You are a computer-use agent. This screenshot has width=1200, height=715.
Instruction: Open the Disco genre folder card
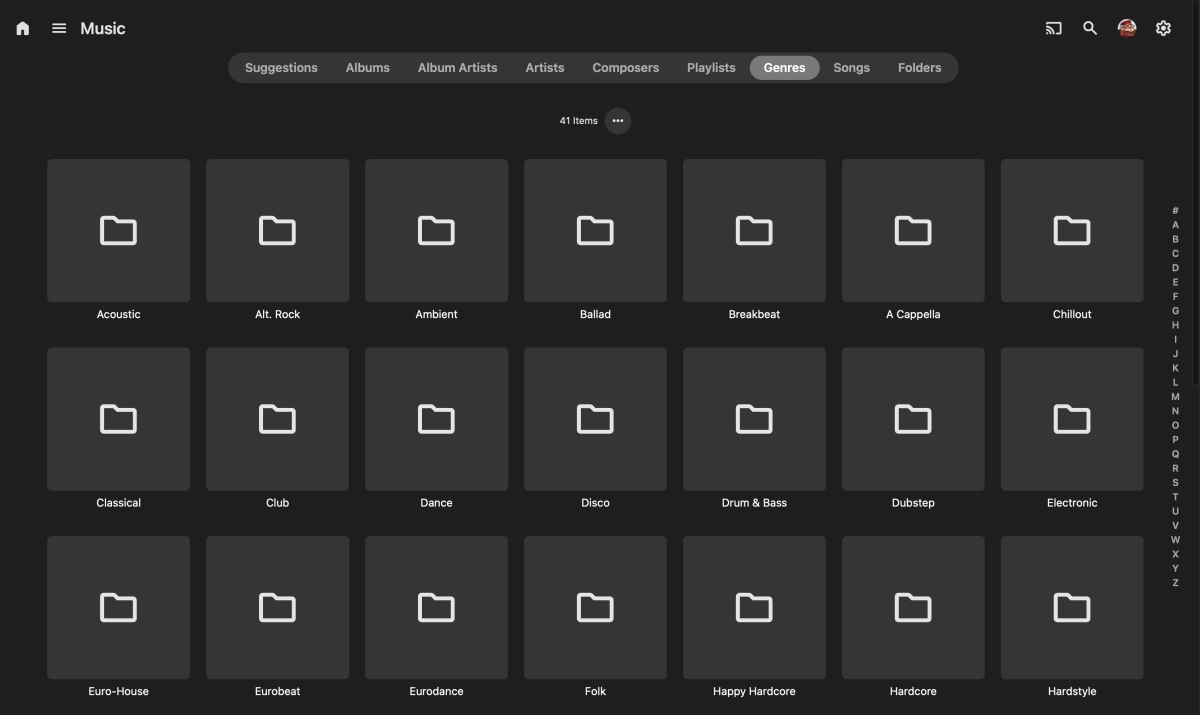pos(595,419)
